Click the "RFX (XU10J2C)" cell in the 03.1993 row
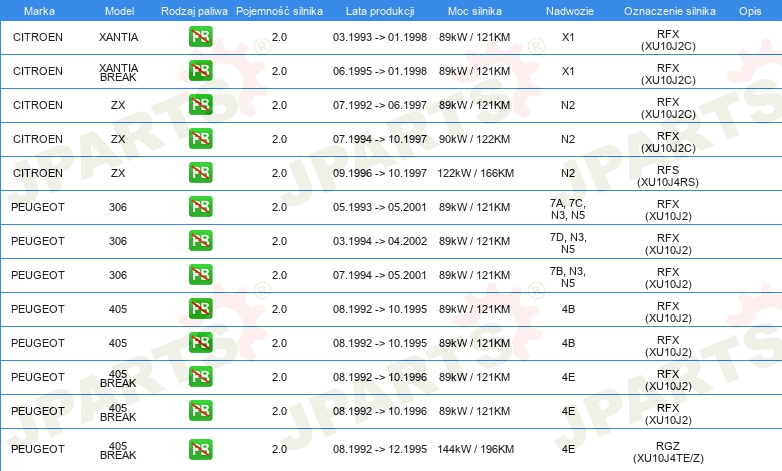The image size is (782, 471). click(x=668, y=40)
